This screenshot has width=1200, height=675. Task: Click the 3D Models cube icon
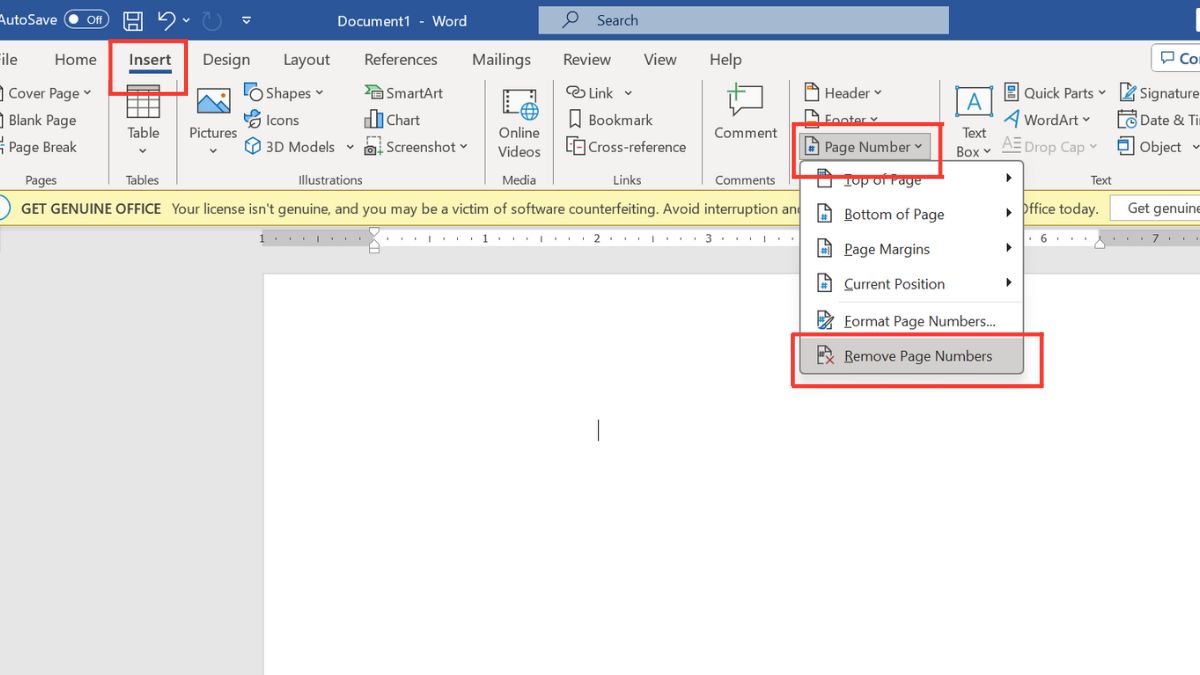pos(253,147)
